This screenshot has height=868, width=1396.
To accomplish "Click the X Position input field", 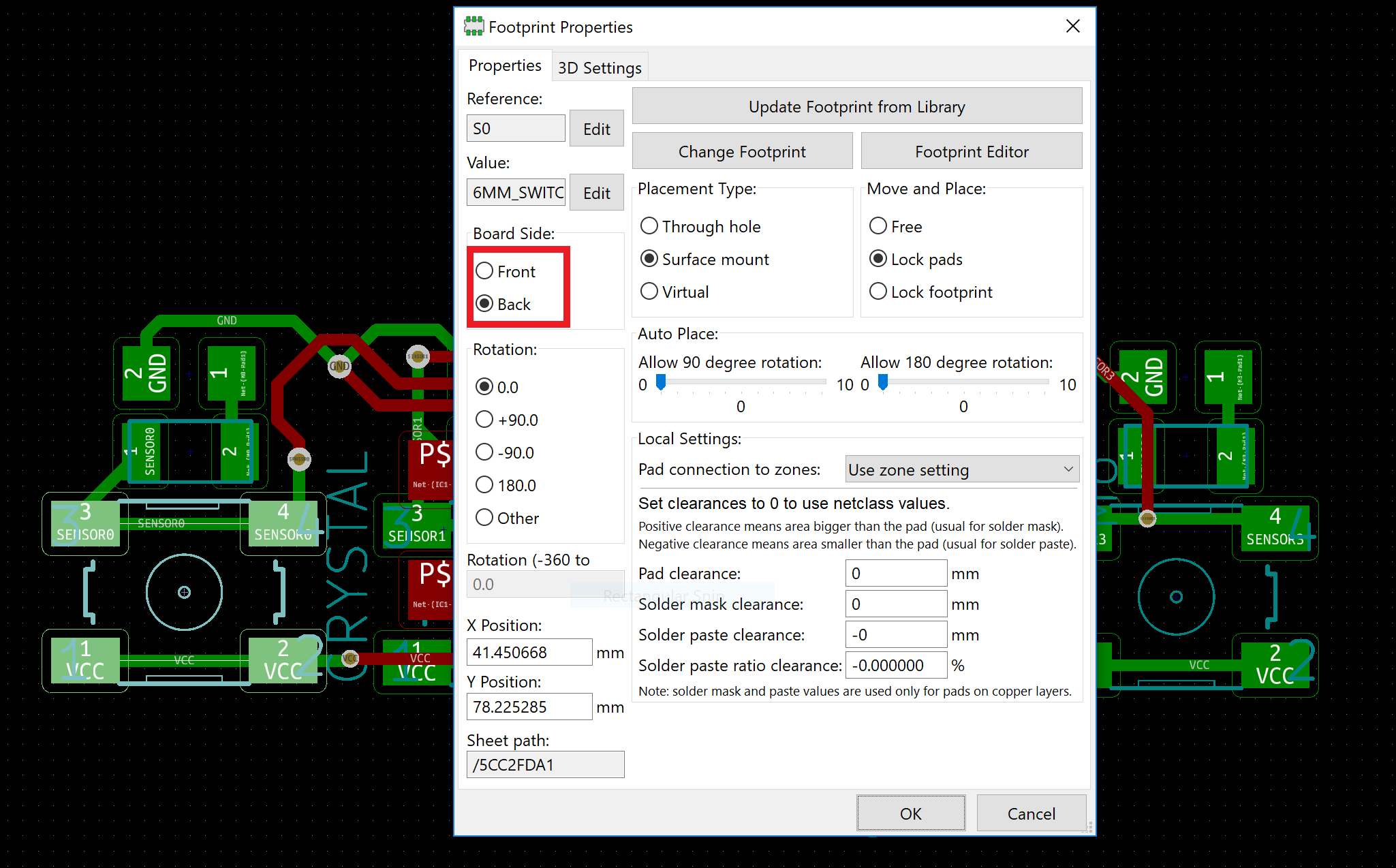I will 529,652.
